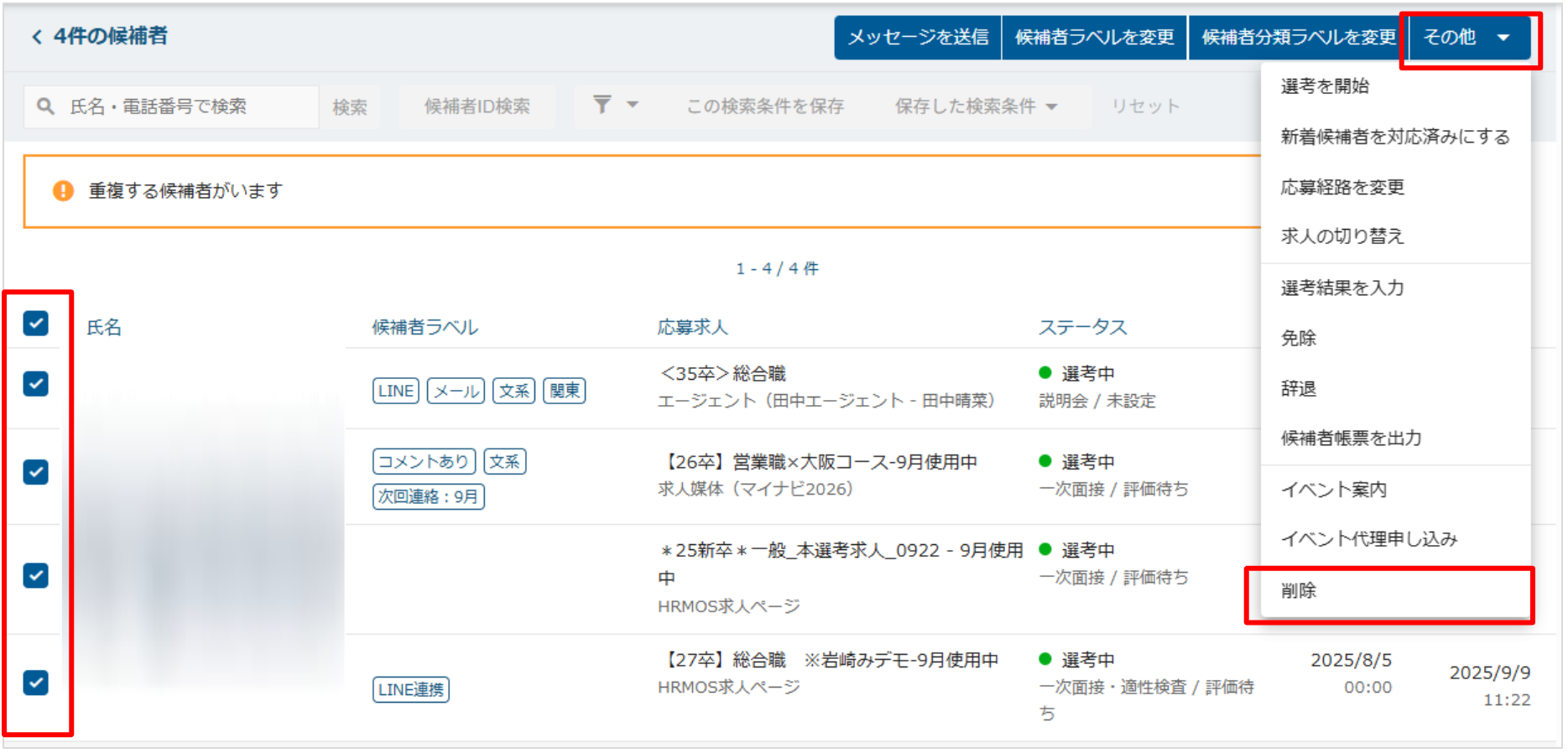This screenshot has width=1568, height=753.
Task: Uncheck the <35卒>総合職 candidate row checkbox
Action: coord(35,384)
